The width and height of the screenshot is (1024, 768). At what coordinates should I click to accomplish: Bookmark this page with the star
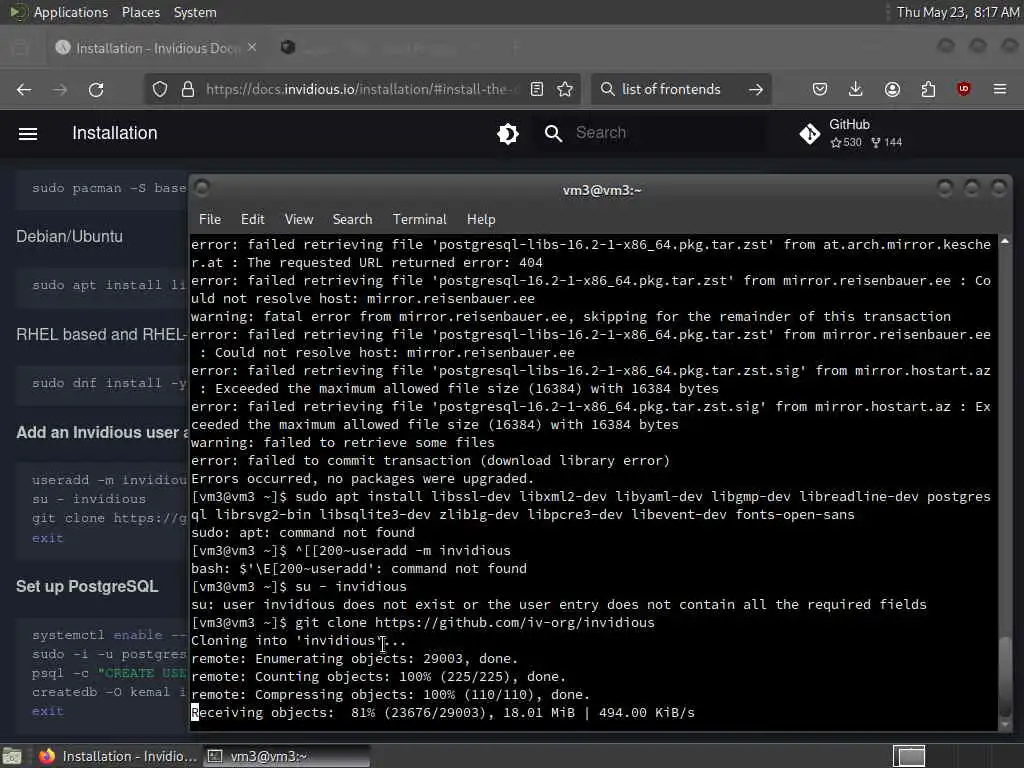(565, 89)
